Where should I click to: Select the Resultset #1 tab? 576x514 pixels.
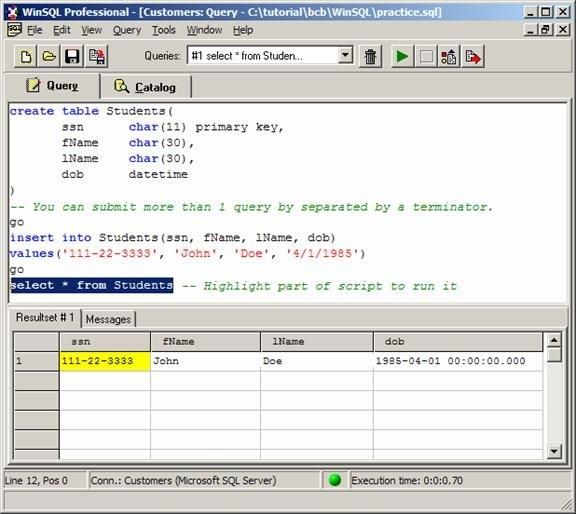[44, 317]
